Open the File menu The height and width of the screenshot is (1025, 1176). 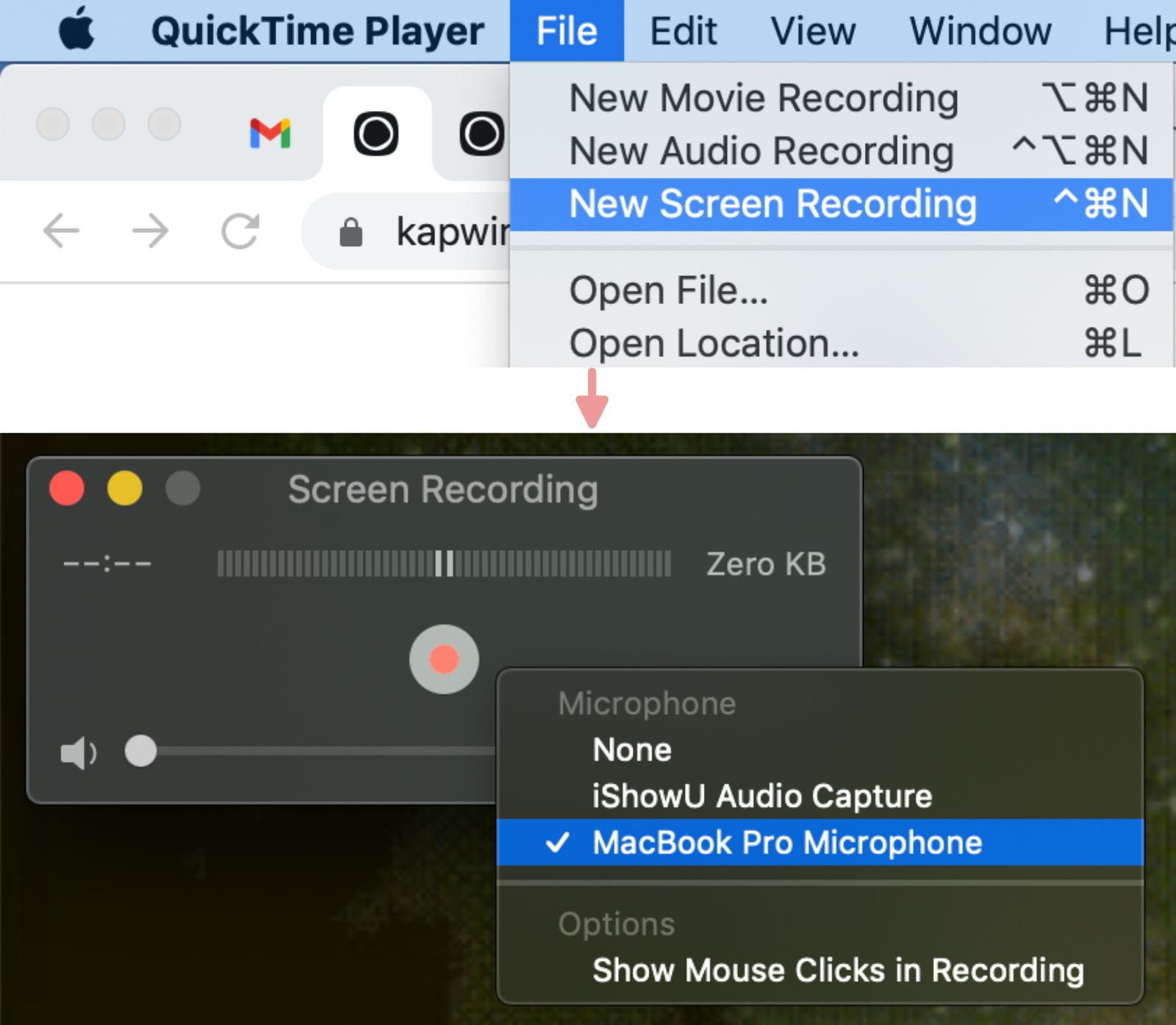point(566,31)
